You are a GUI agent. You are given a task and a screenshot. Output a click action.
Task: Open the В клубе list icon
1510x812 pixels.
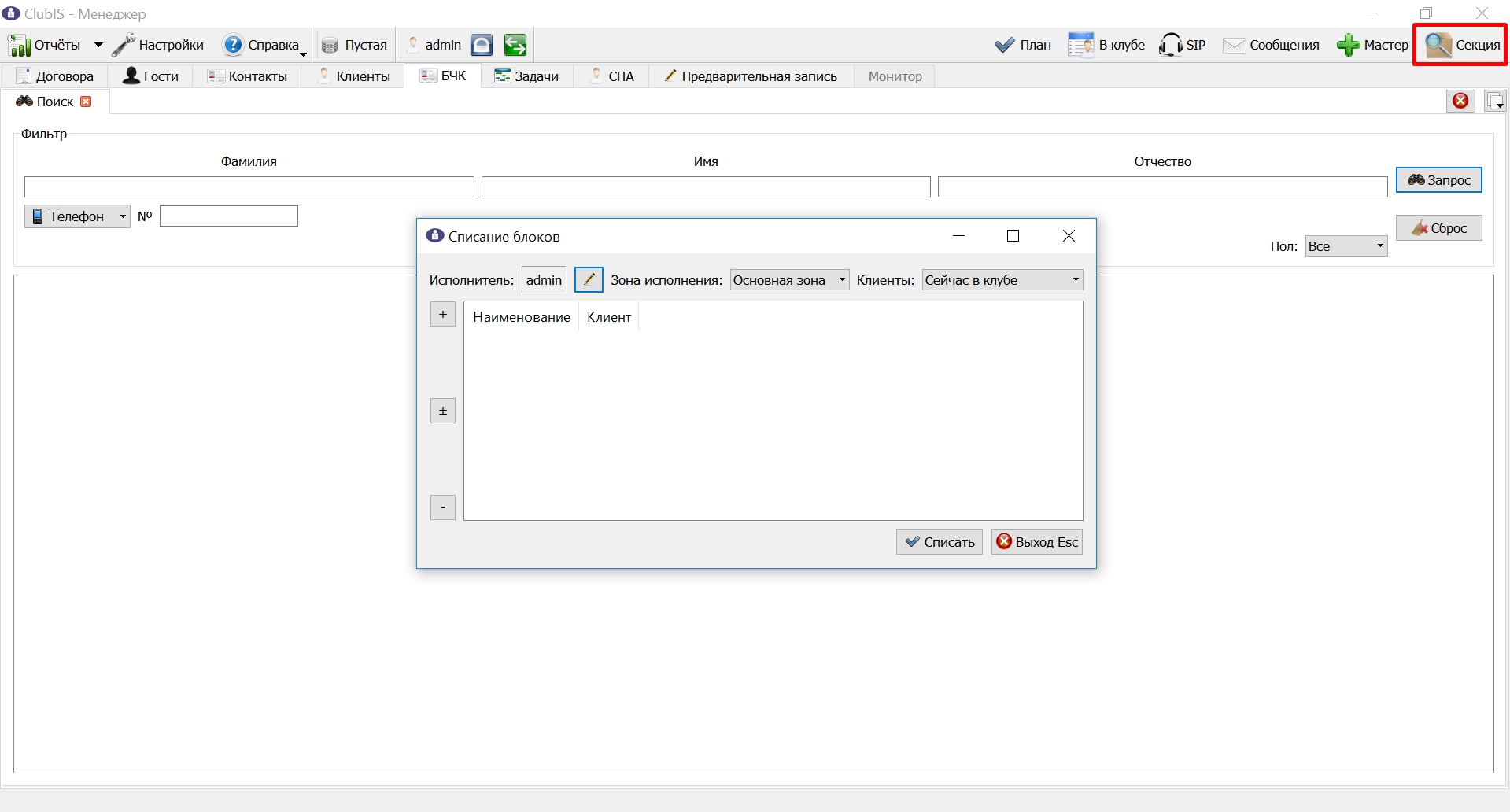click(1080, 45)
